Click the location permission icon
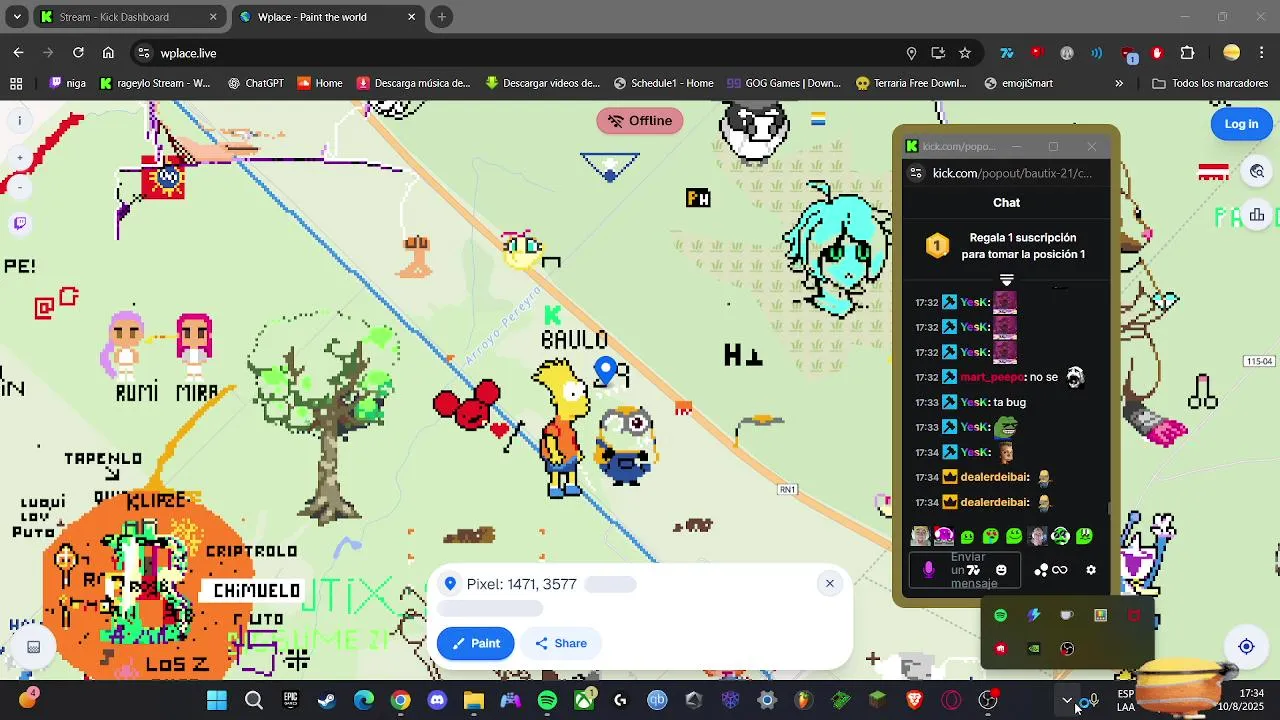The width and height of the screenshot is (1280, 720). click(911, 53)
